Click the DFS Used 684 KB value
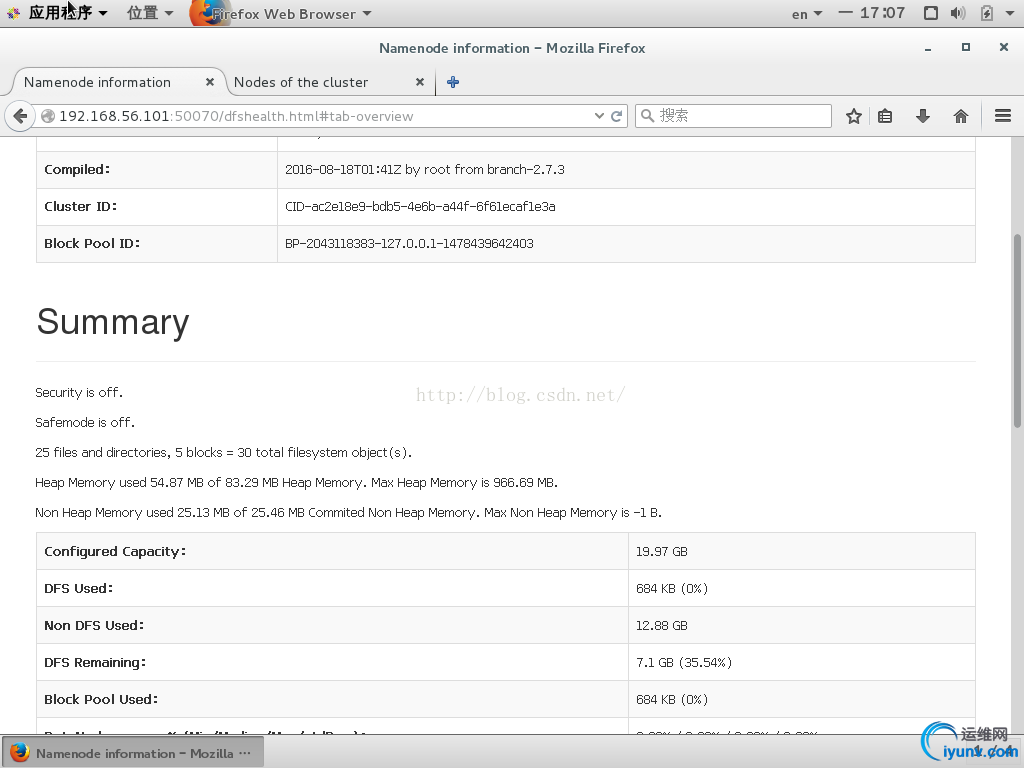This screenshot has height=768, width=1024. pyautogui.click(x=672, y=588)
